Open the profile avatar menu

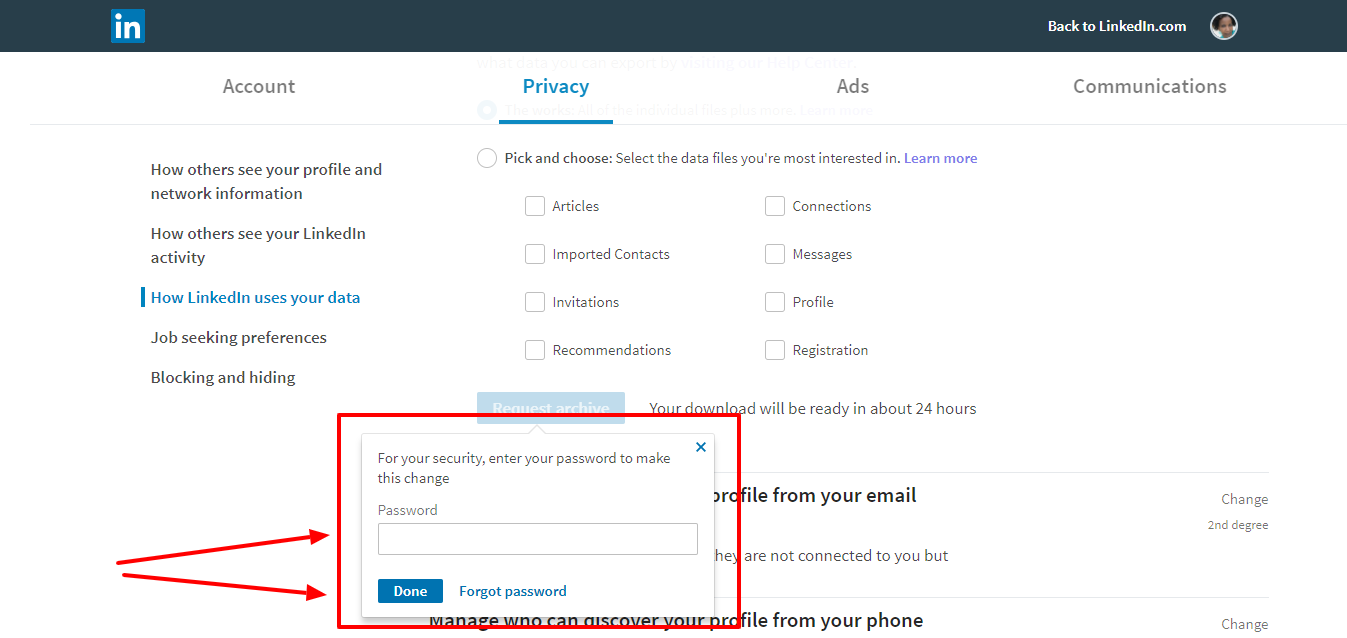(x=1224, y=26)
